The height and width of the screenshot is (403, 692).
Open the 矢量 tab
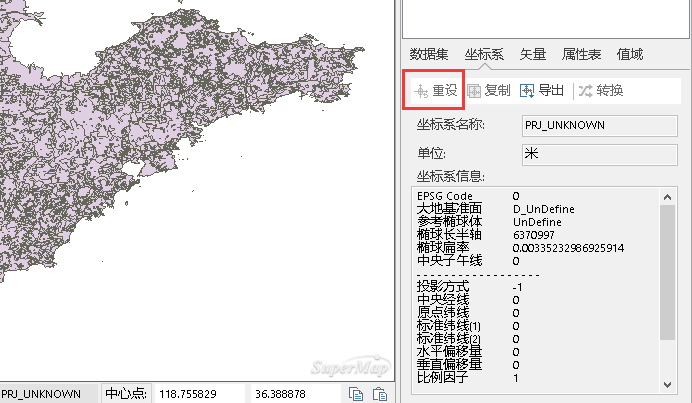click(532, 55)
